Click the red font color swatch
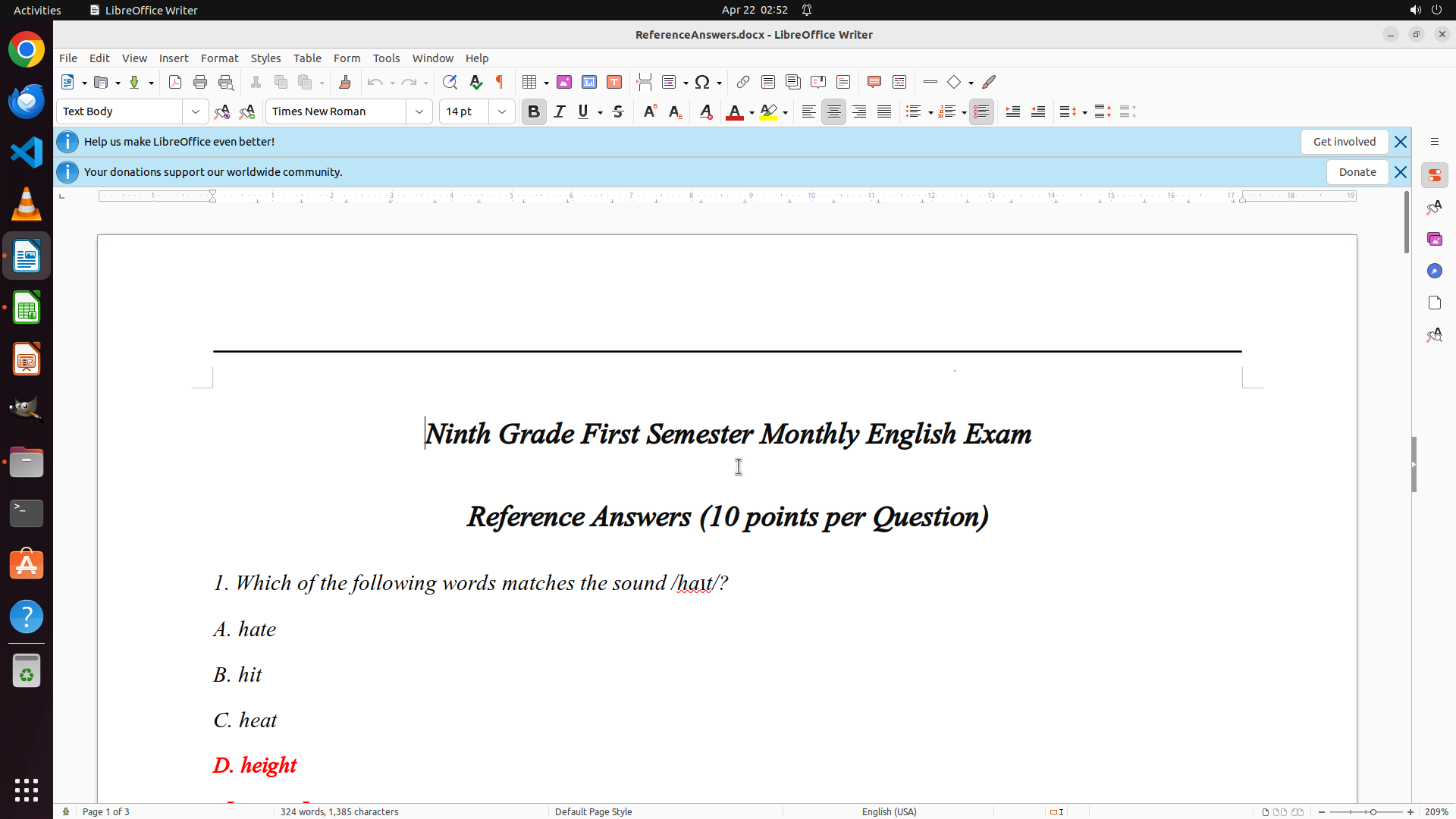1456x819 pixels. (x=734, y=112)
